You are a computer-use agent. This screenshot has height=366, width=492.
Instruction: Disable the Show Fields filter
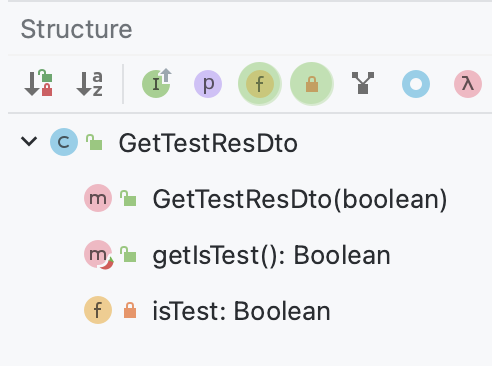[x=260, y=84]
